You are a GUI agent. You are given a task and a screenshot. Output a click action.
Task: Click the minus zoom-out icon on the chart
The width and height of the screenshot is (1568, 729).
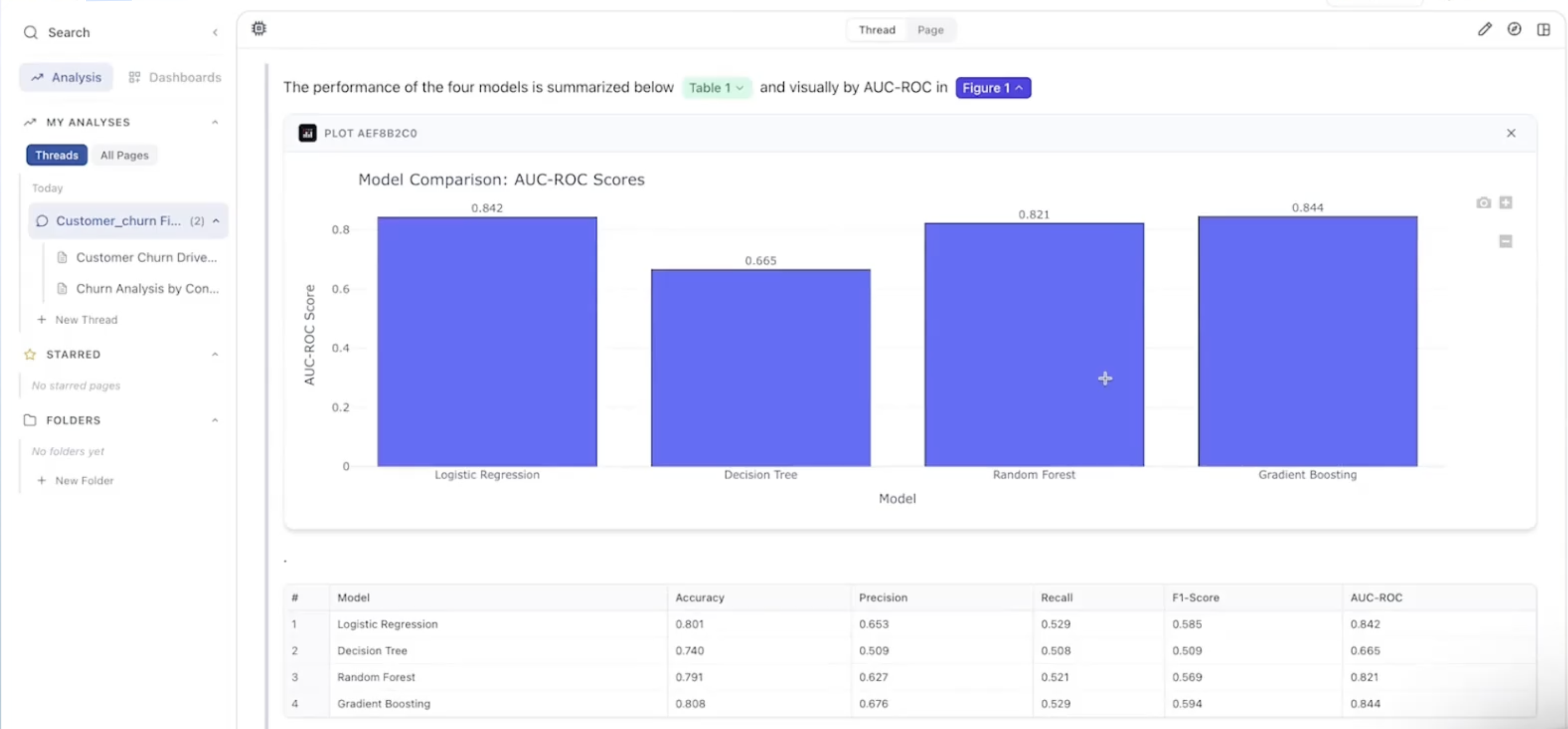1506,241
